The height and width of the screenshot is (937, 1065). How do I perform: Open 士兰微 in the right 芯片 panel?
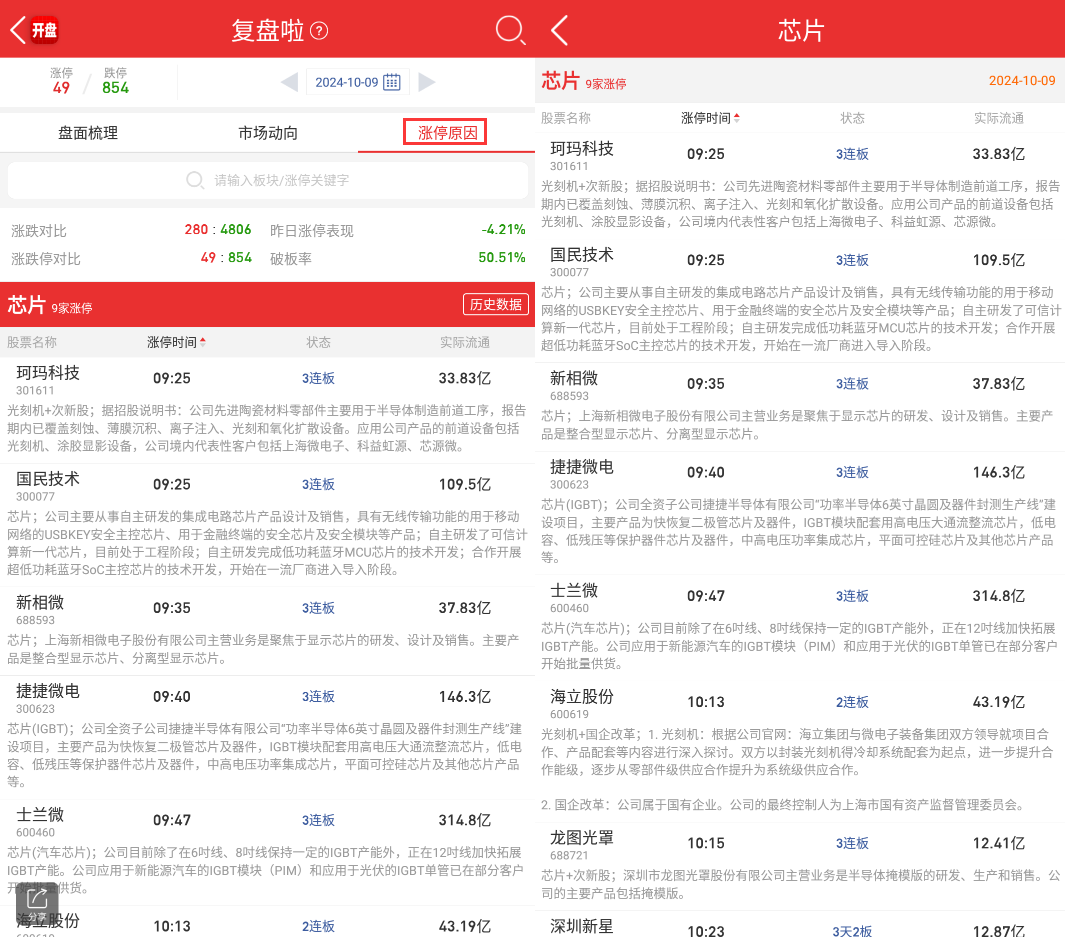[x=574, y=591]
